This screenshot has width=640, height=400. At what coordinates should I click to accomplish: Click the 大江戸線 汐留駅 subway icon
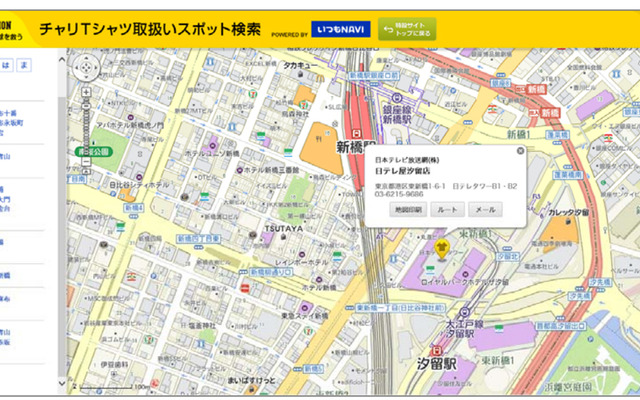[464, 313]
